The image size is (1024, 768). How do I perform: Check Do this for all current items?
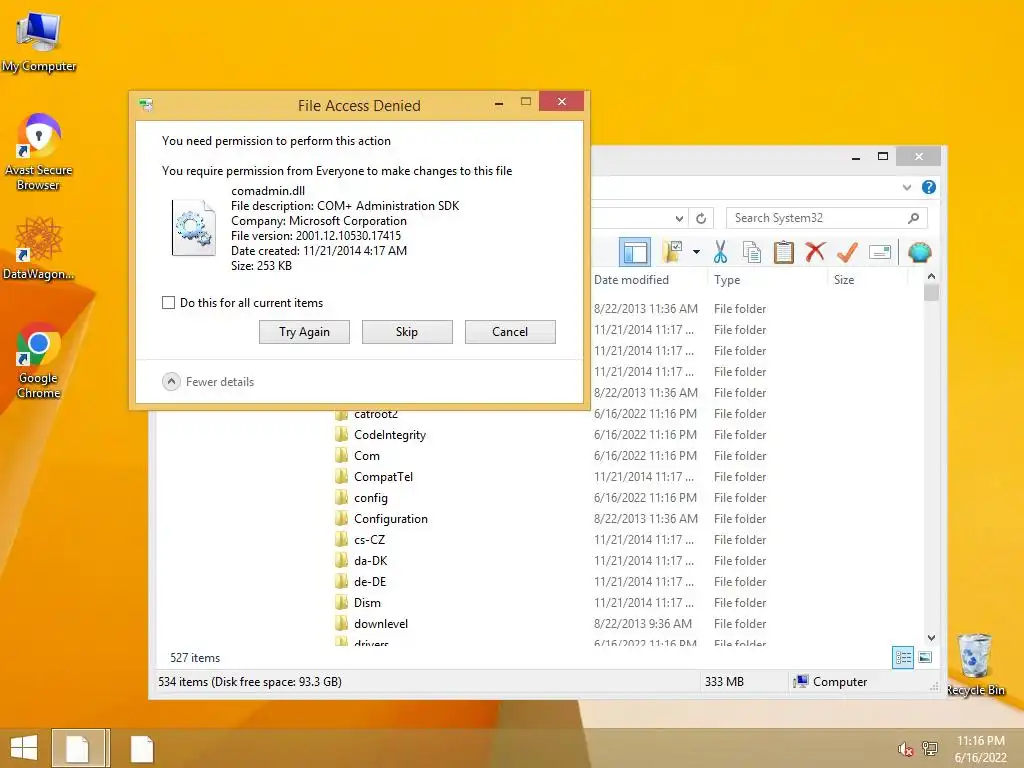pyautogui.click(x=168, y=302)
